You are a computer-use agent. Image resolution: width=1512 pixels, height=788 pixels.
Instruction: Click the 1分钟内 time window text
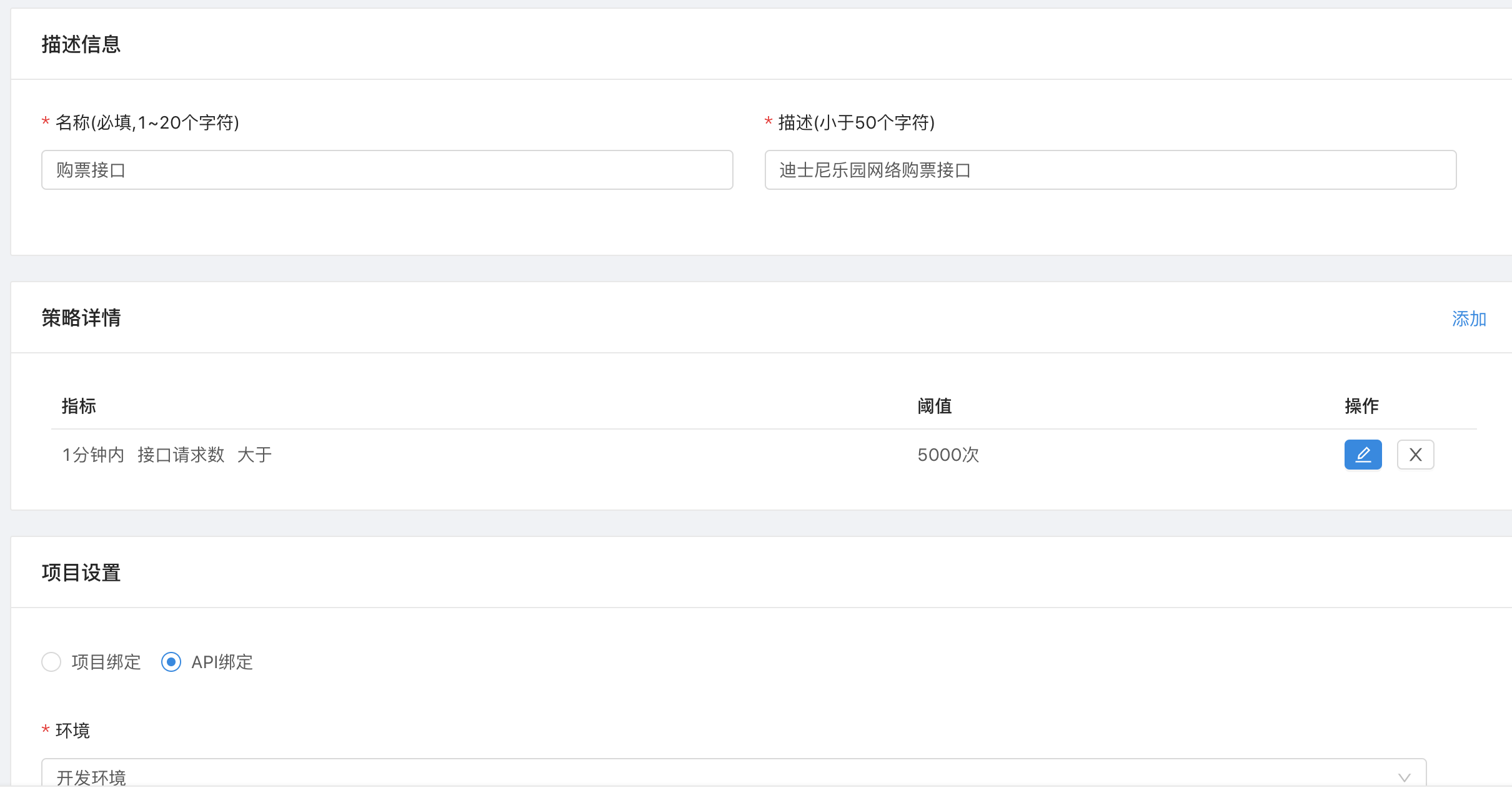tap(93, 455)
